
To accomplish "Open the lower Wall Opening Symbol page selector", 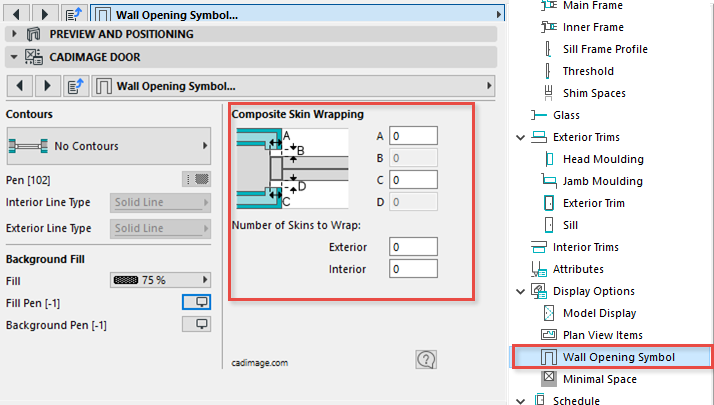I will coord(295,86).
